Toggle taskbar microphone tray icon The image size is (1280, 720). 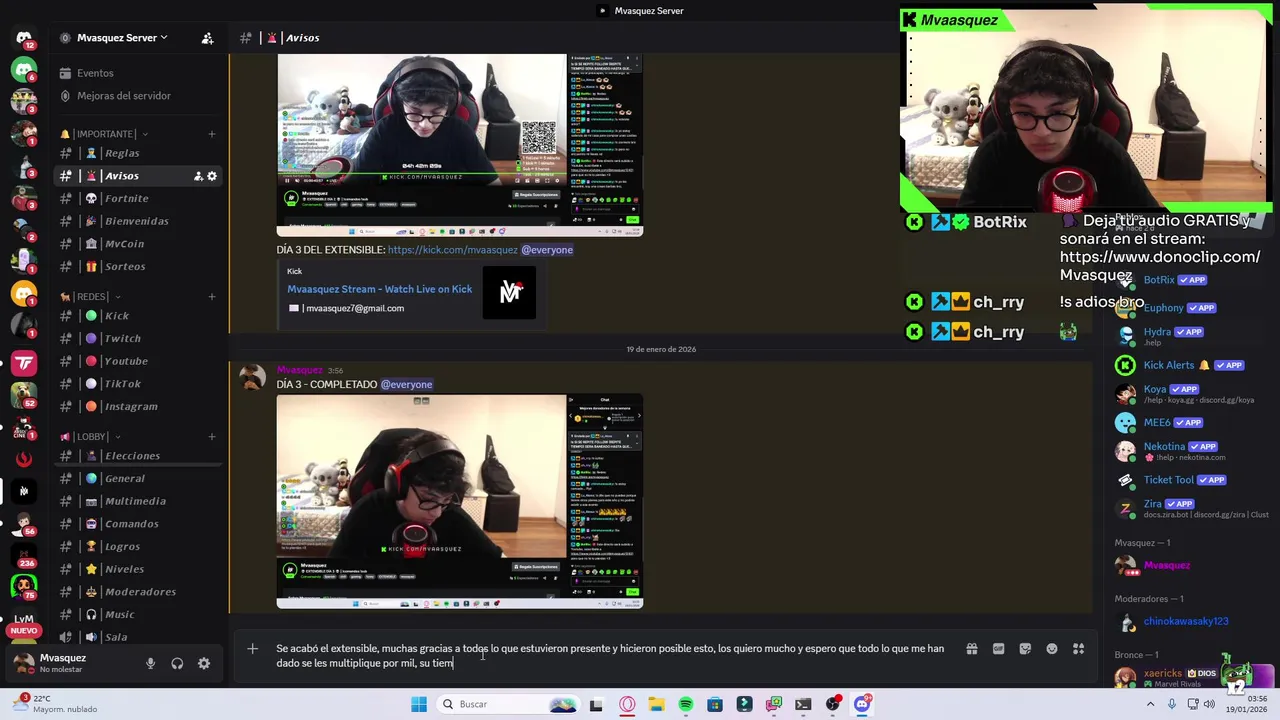point(1172,704)
